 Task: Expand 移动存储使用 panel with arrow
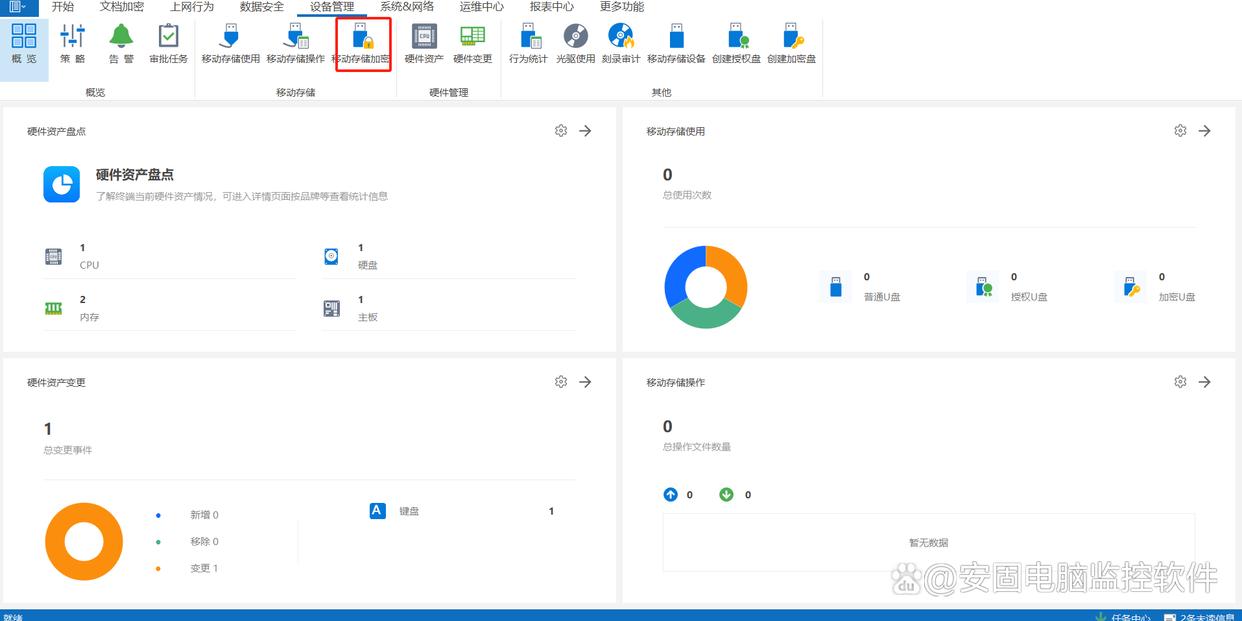click(x=1205, y=131)
